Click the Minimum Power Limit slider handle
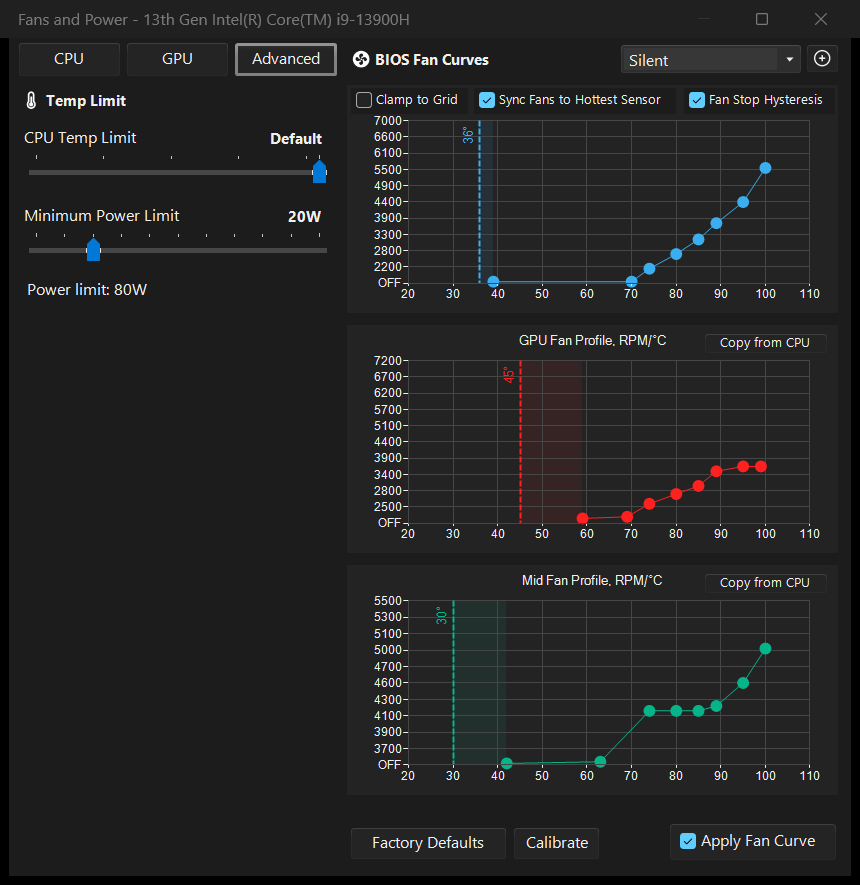 point(94,250)
